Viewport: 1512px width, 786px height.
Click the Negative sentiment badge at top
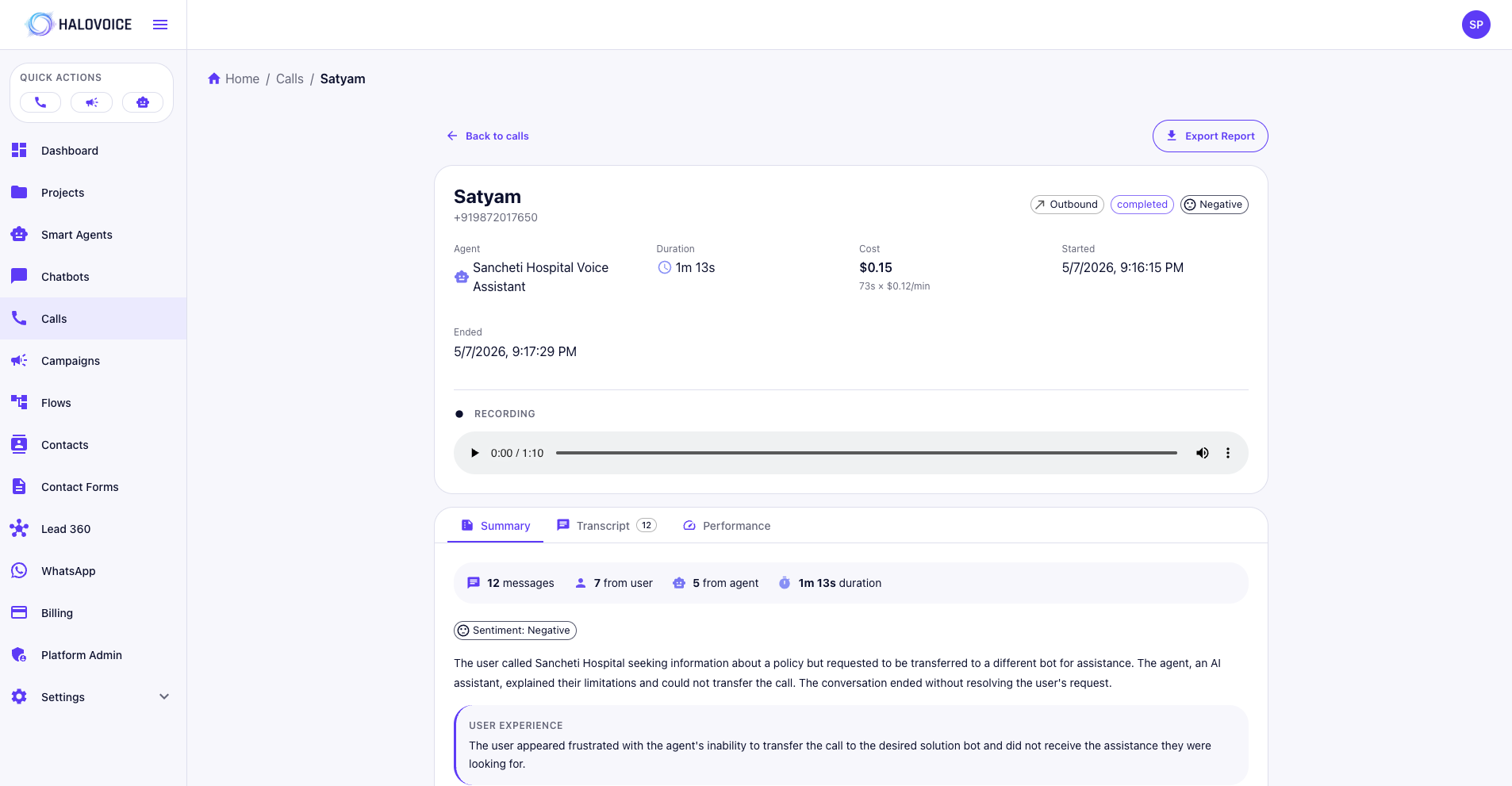pos(1214,205)
